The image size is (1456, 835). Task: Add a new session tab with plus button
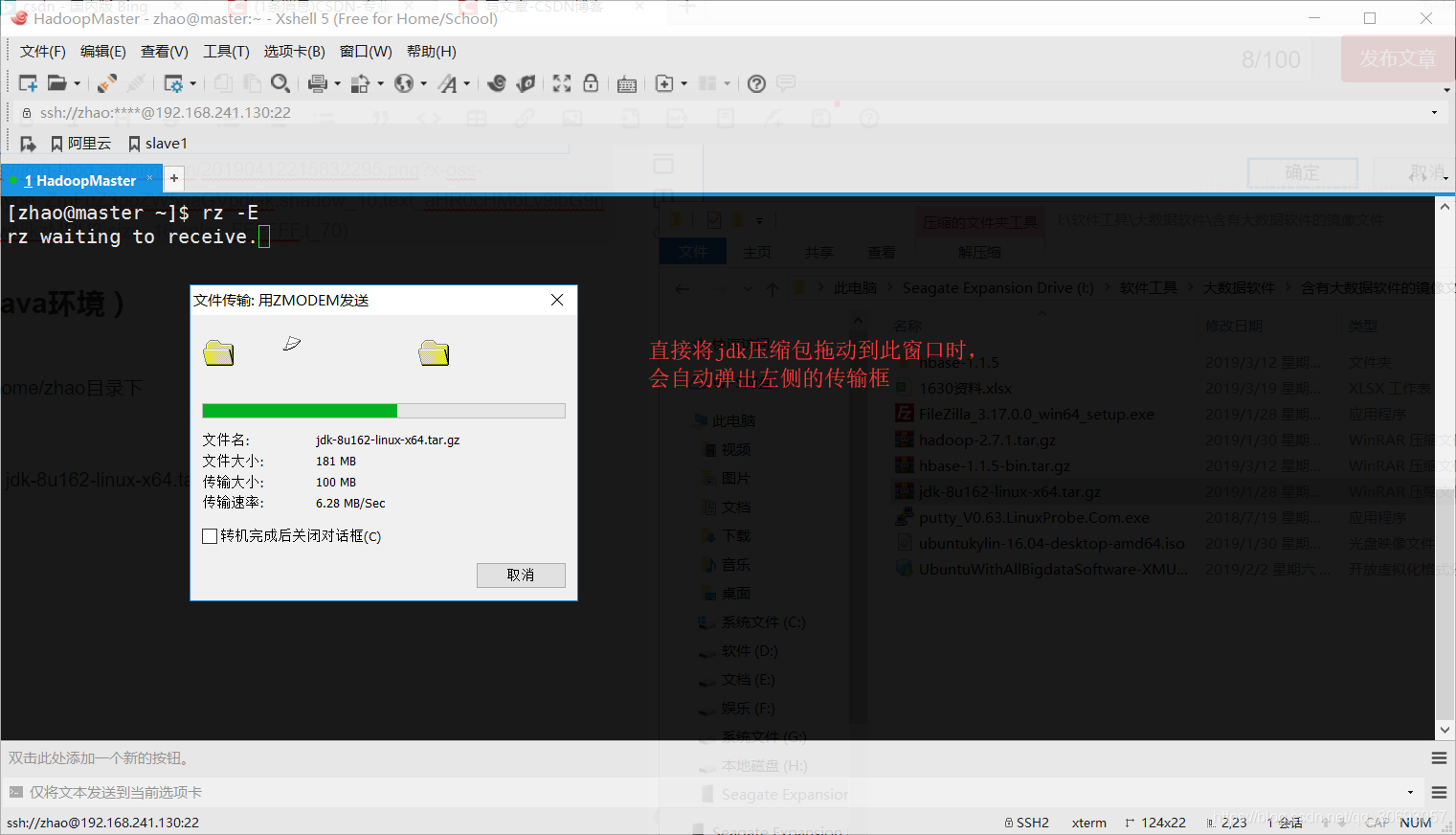174,178
